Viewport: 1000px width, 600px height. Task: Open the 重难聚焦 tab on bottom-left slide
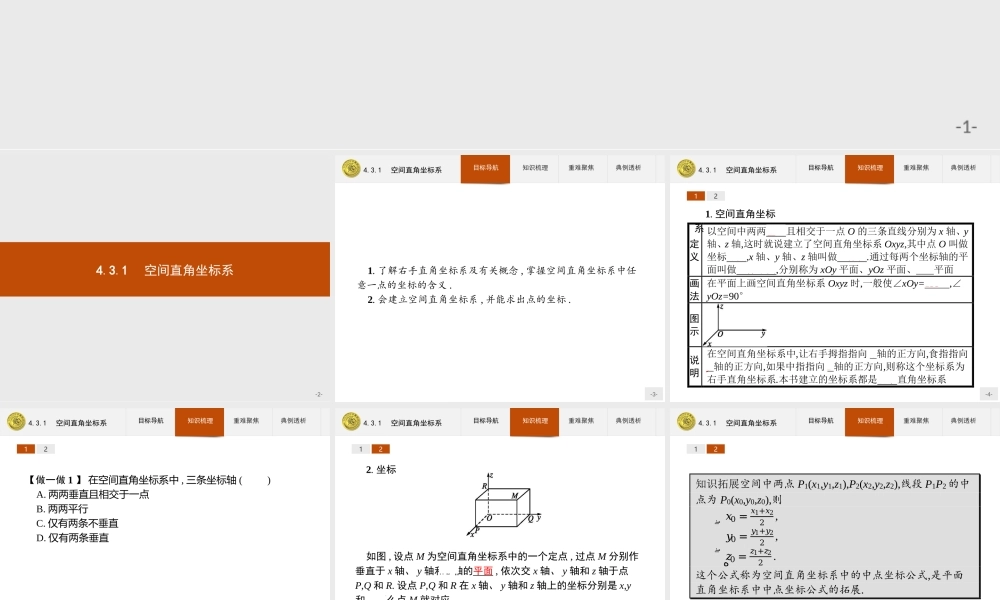coord(246,421)
